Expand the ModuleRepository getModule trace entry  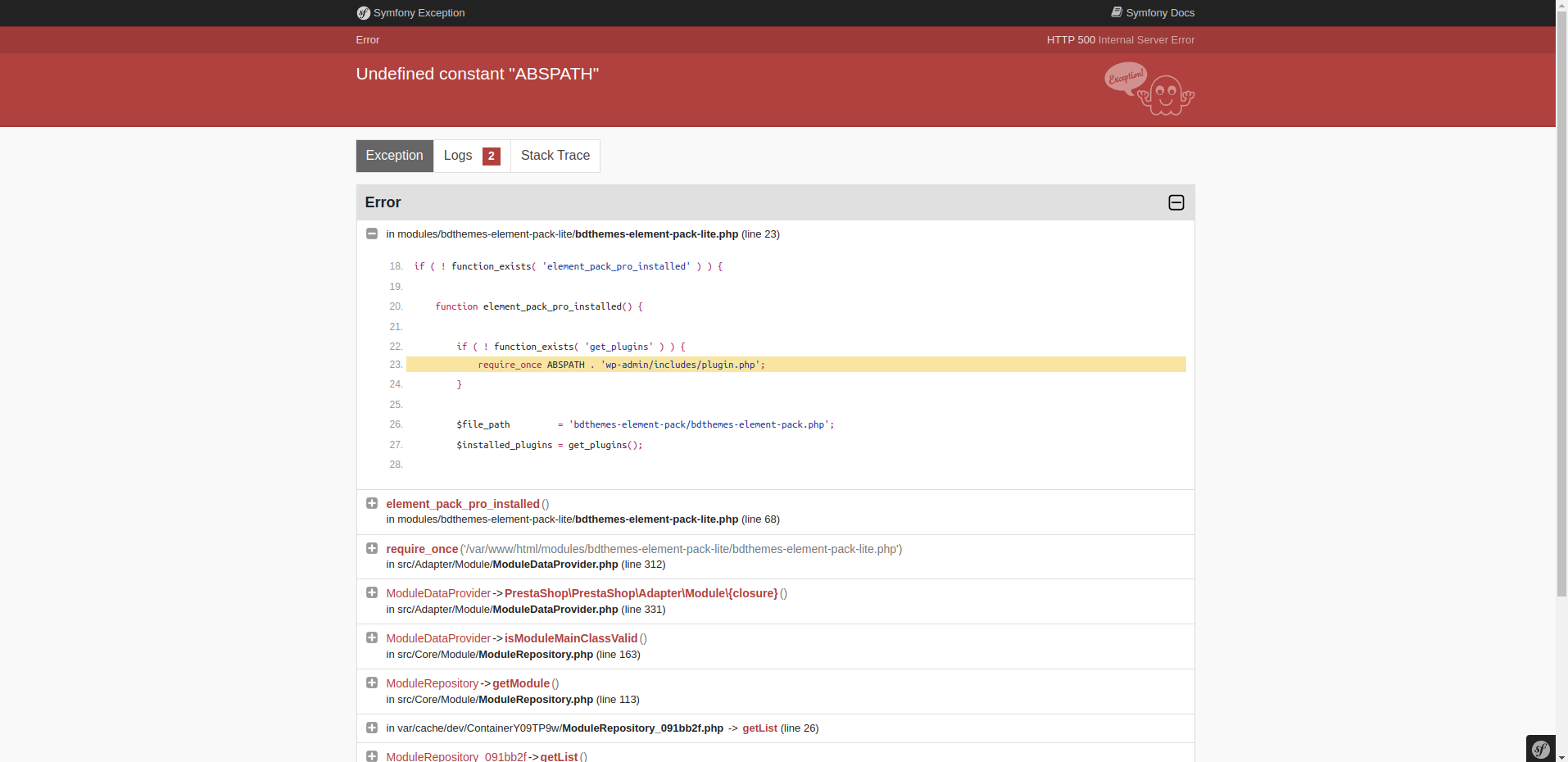(x=372, y=683)
